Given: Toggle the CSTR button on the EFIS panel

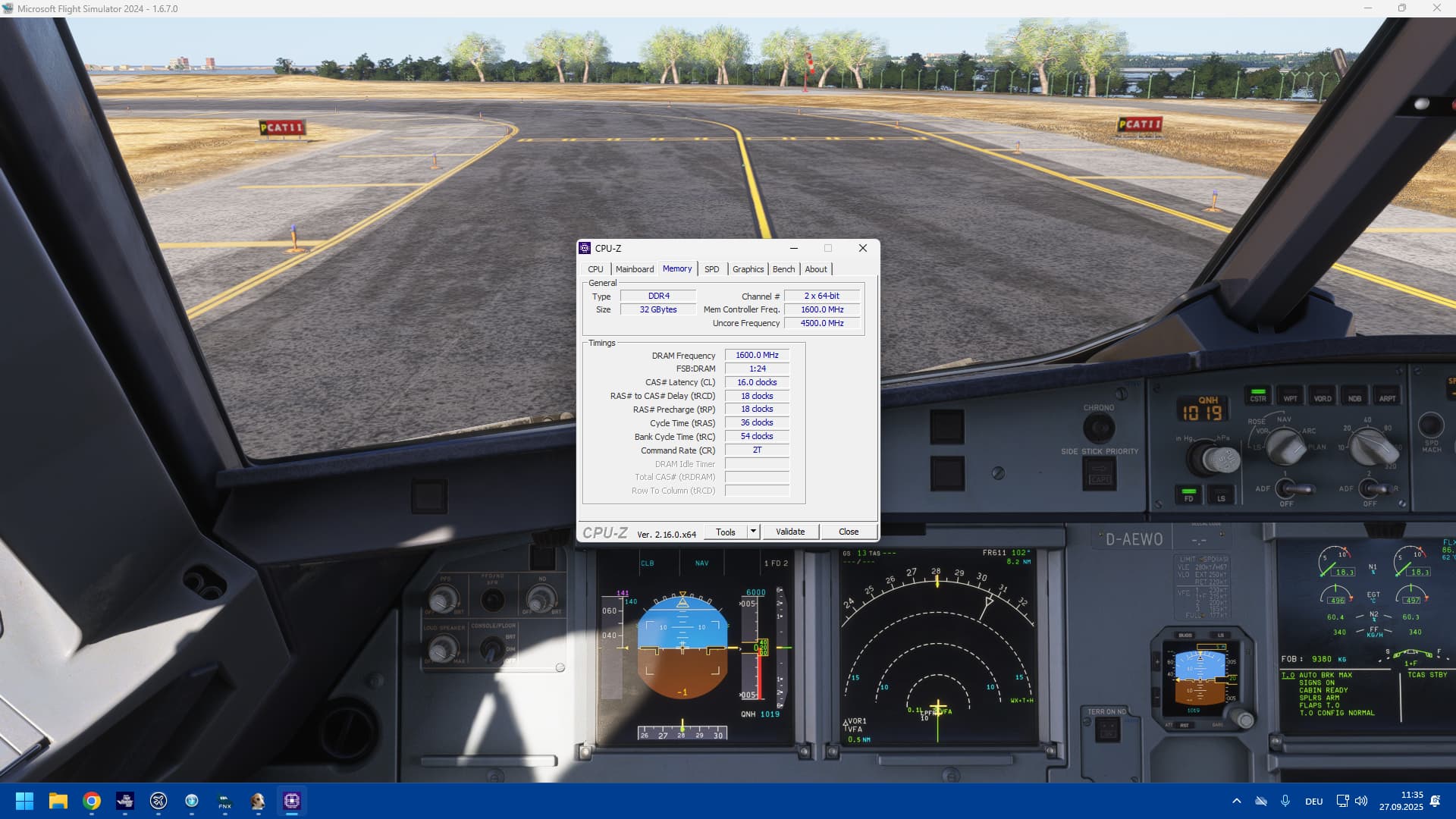Looking at the screenshot, I should click(1258, 395).
